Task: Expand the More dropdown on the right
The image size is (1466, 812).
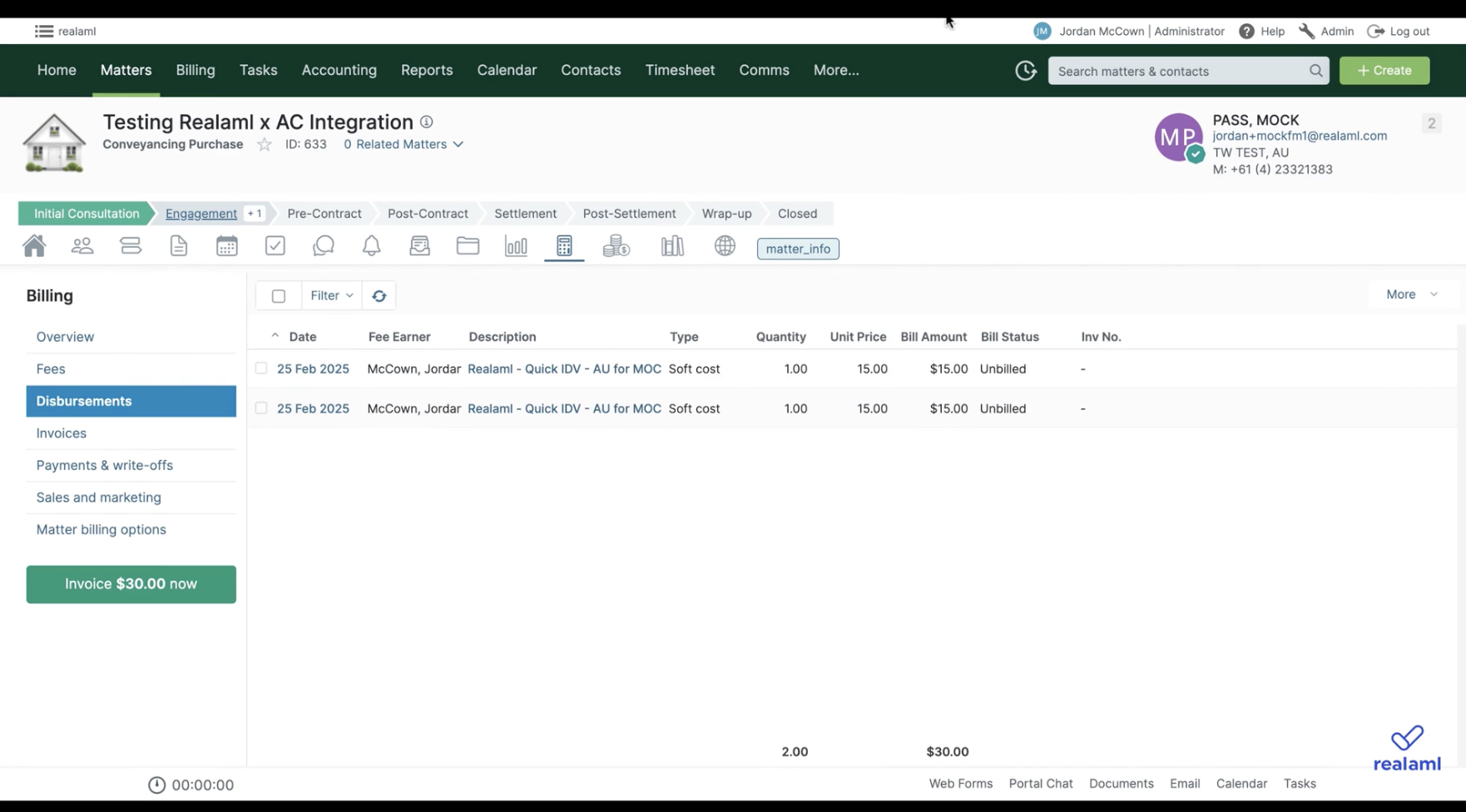Action: [x=1411, y=295]
